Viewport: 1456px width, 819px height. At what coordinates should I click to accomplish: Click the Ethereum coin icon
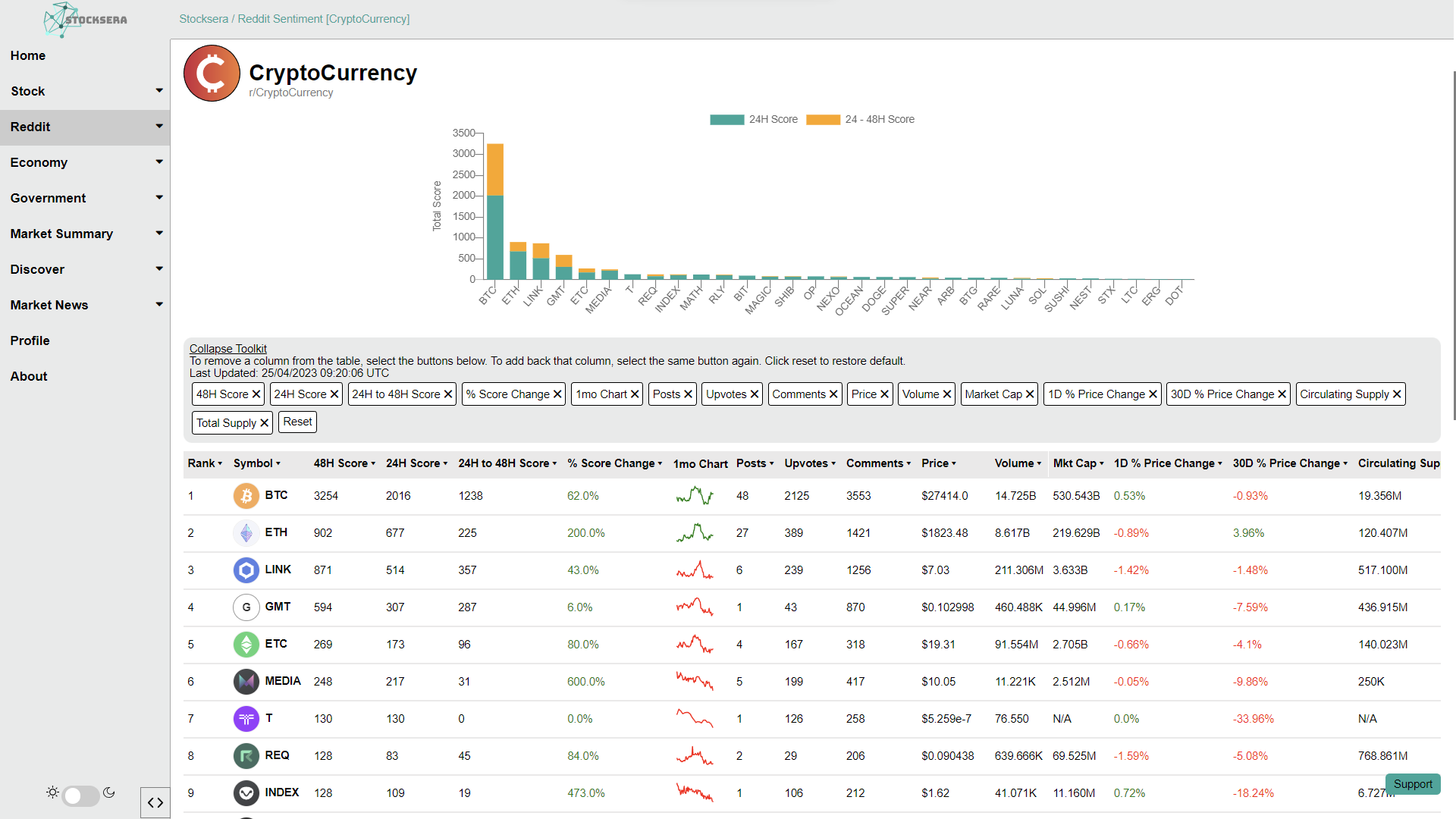pos(246,533)
